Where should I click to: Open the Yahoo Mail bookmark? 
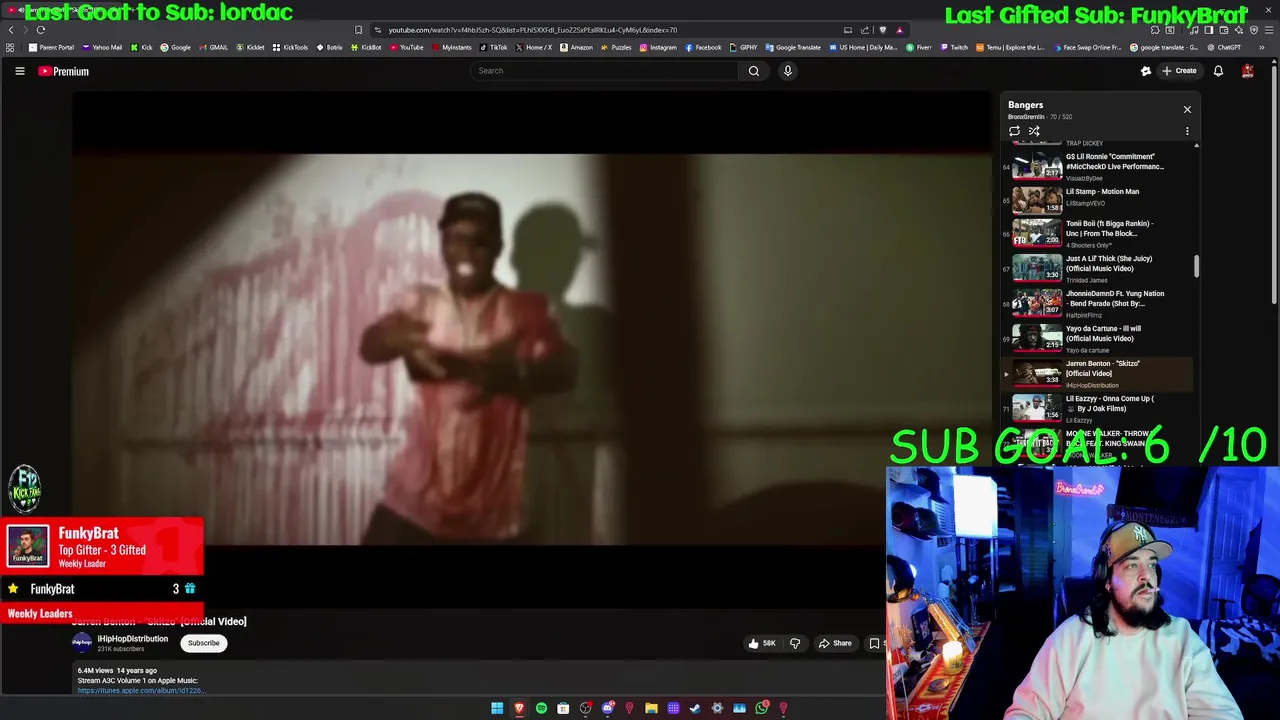pyautogui.click(x=102, y=47)
